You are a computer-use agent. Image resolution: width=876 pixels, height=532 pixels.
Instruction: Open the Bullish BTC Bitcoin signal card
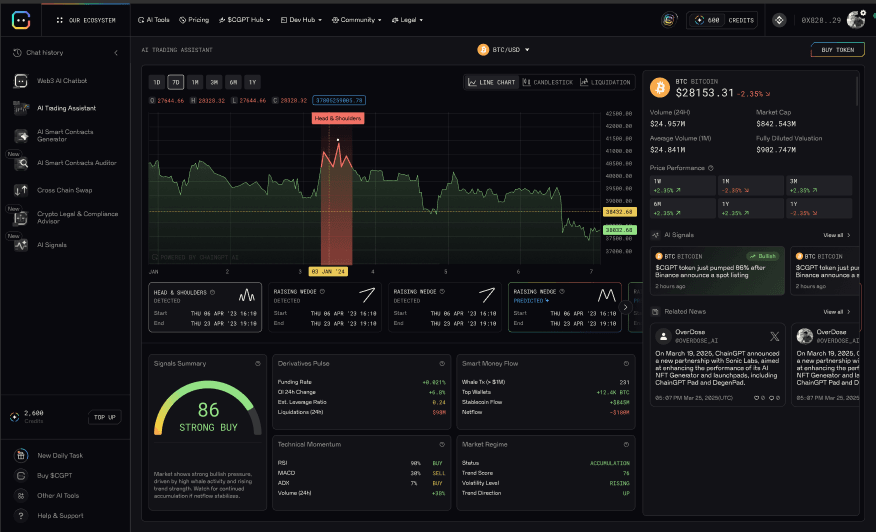[x=717, y=271]
